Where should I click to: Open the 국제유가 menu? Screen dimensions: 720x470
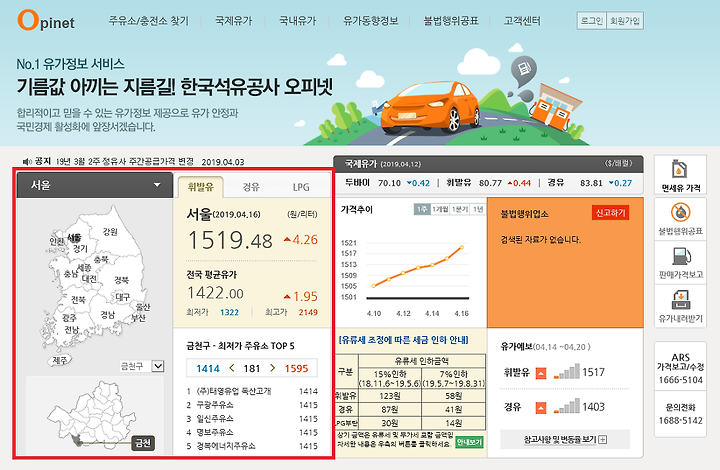pyautogui.click(x=233, y=21)
